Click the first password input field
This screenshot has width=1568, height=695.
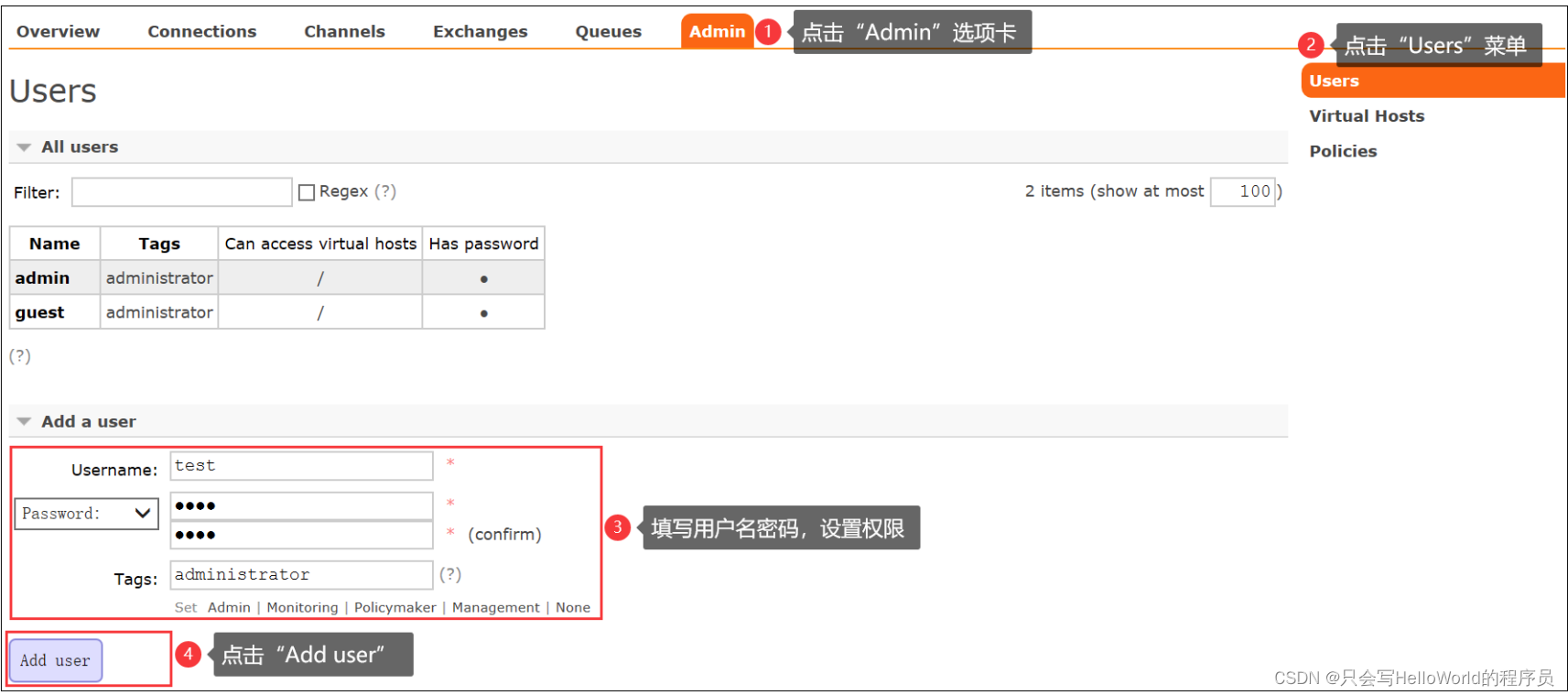(301, 506)
